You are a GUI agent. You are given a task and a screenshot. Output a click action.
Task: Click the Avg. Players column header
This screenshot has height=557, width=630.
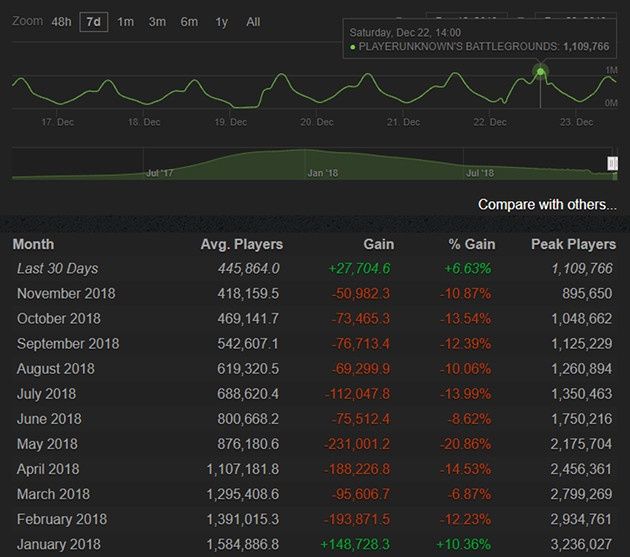click(242, 244)
